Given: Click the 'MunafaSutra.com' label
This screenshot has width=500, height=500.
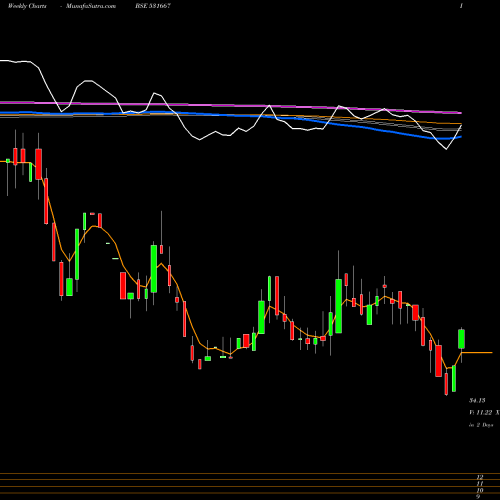Looking at the screenshot, I should point(91,6).
